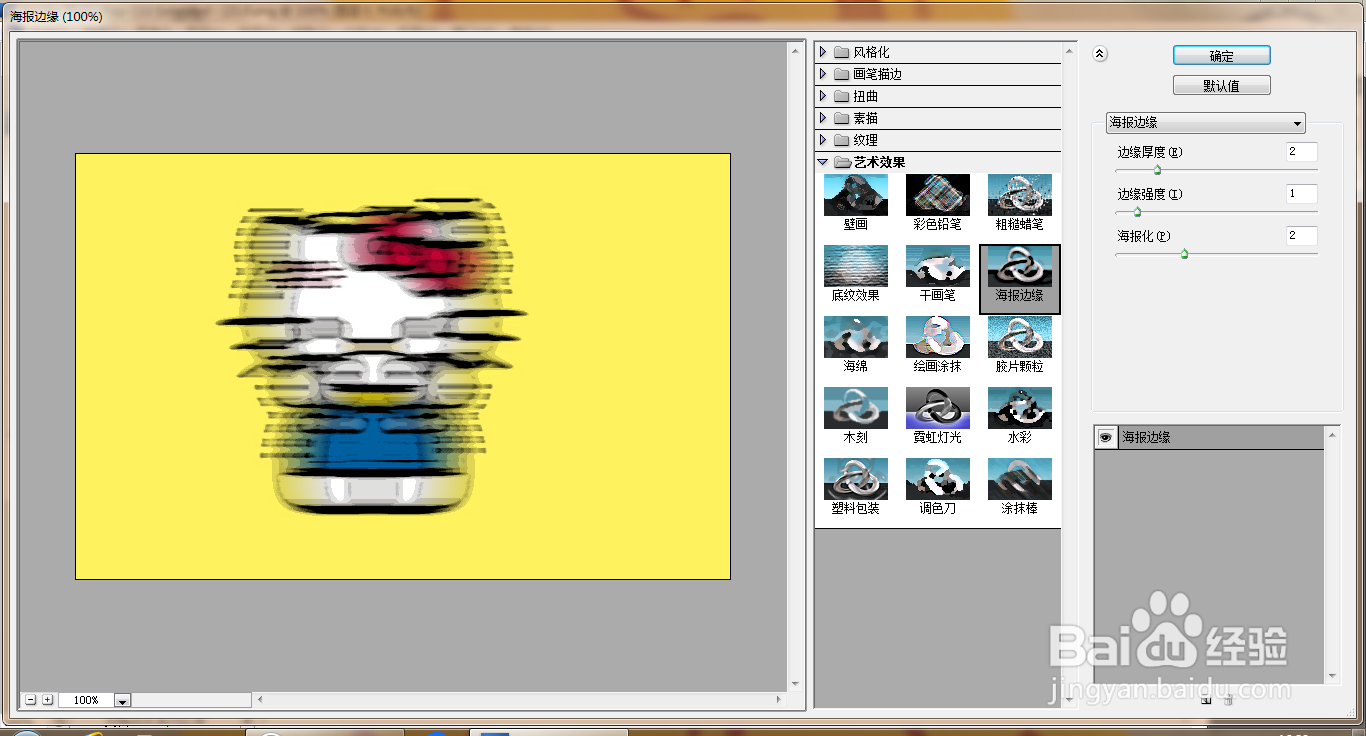The width and height of the screenshot is (1366, 736).
Task: Select the 干画笔 filter thumbnail
Action: point(938,267)
